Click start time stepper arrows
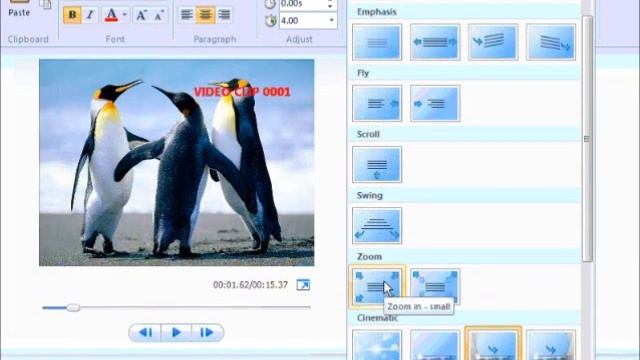 (x=330, y=4)
